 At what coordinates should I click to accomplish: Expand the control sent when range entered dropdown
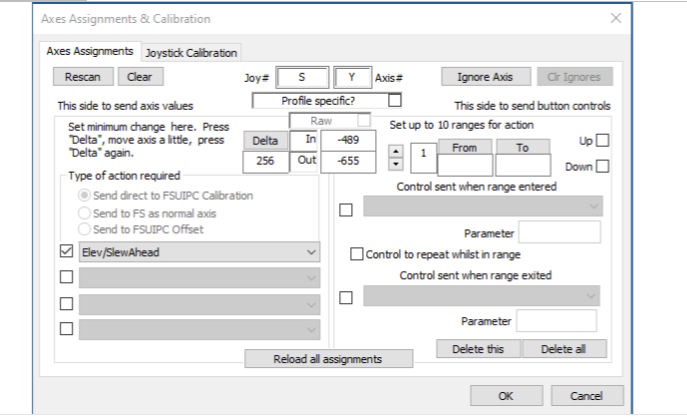point(595,207)
